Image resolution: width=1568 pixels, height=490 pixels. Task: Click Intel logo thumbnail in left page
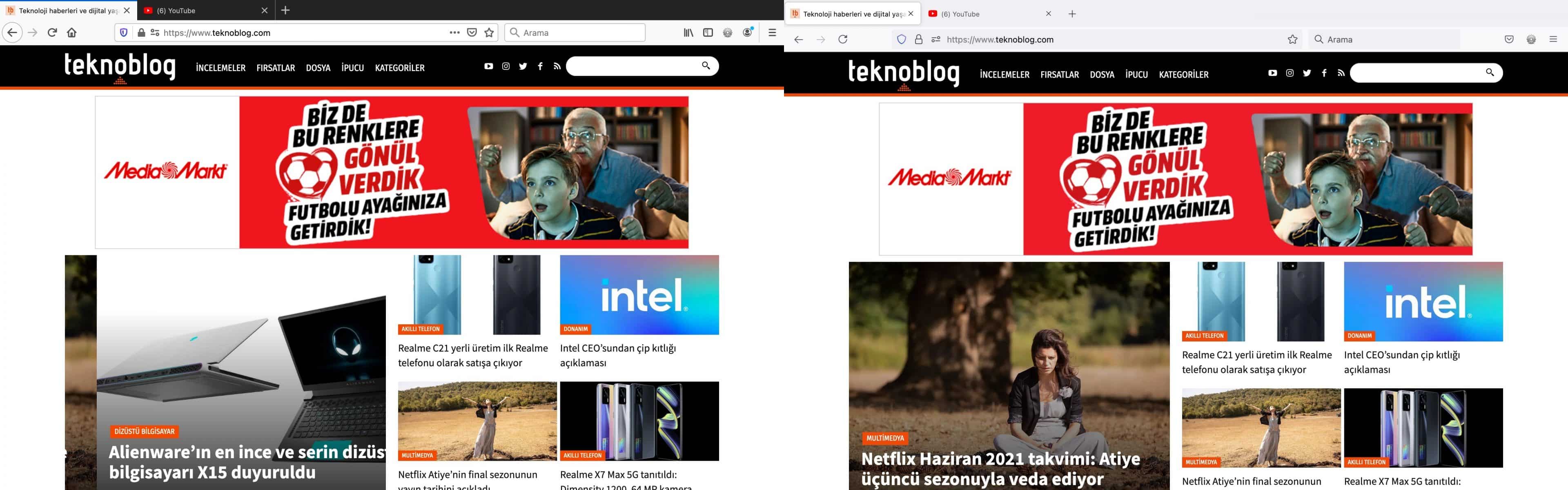(639, 294)
